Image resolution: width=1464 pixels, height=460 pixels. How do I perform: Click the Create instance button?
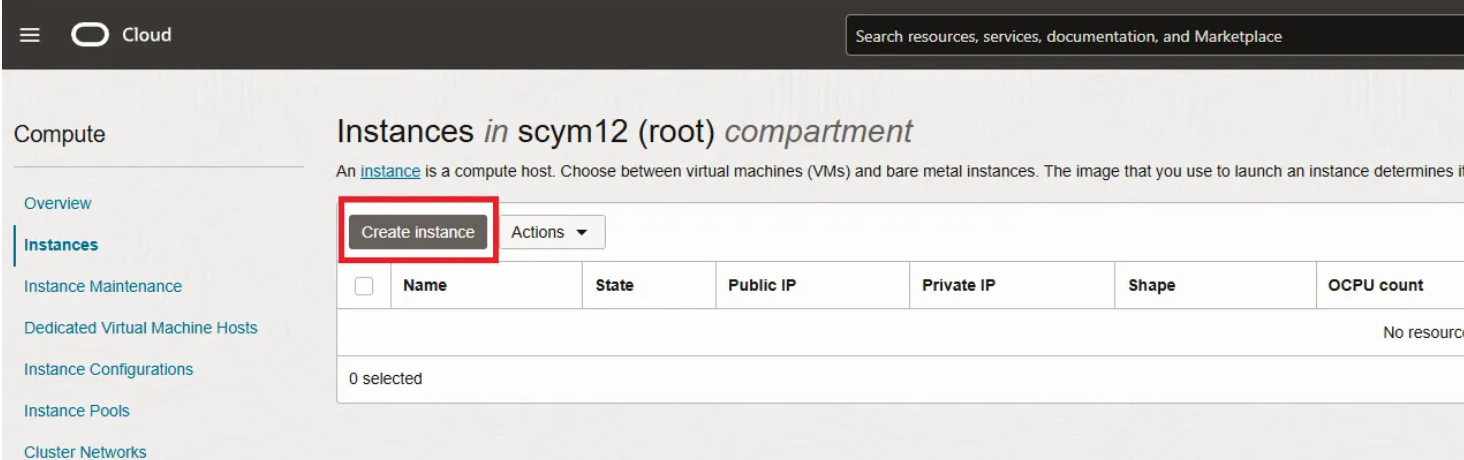418,232
